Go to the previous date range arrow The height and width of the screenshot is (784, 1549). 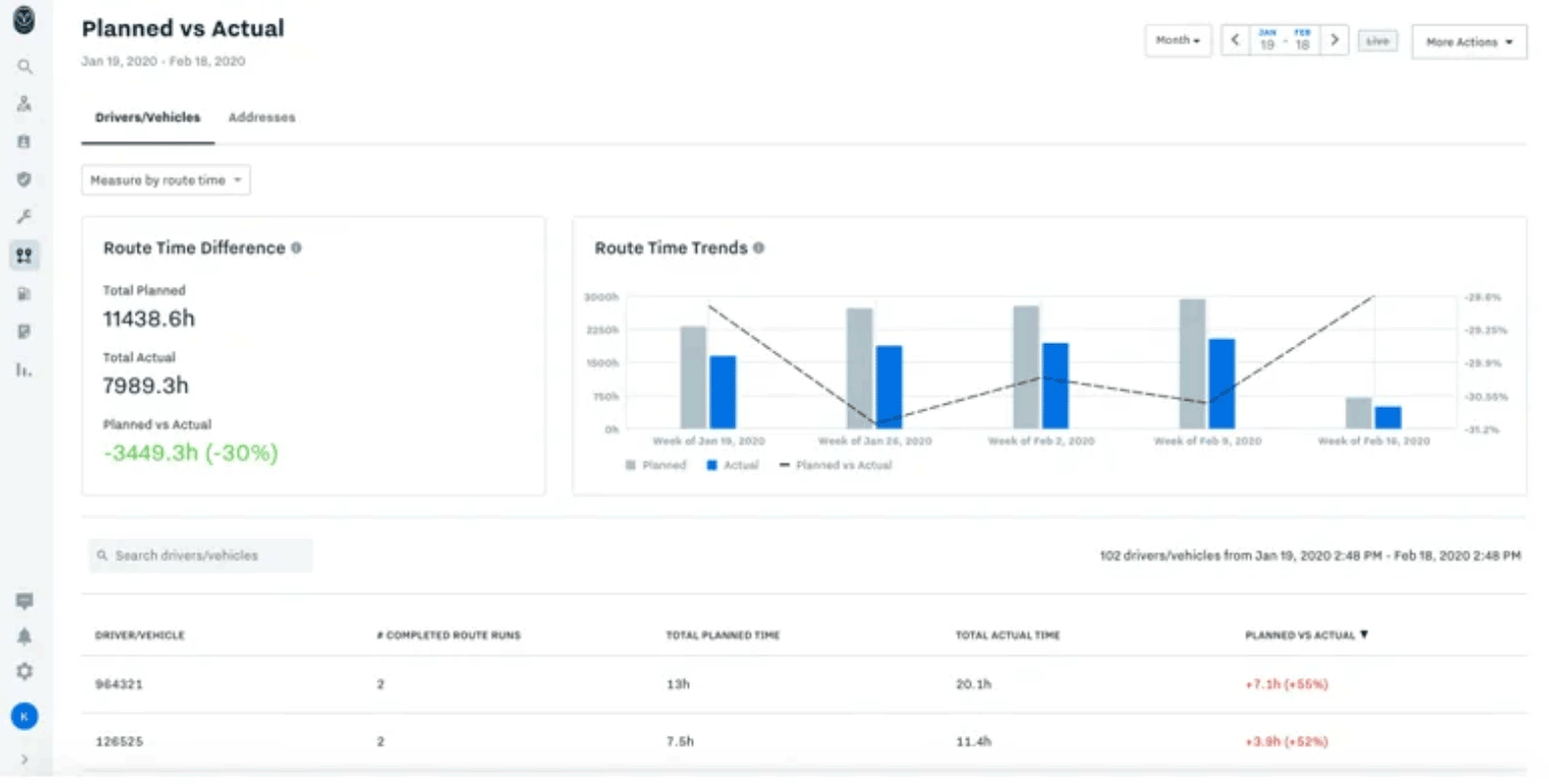click(1235, 40)
